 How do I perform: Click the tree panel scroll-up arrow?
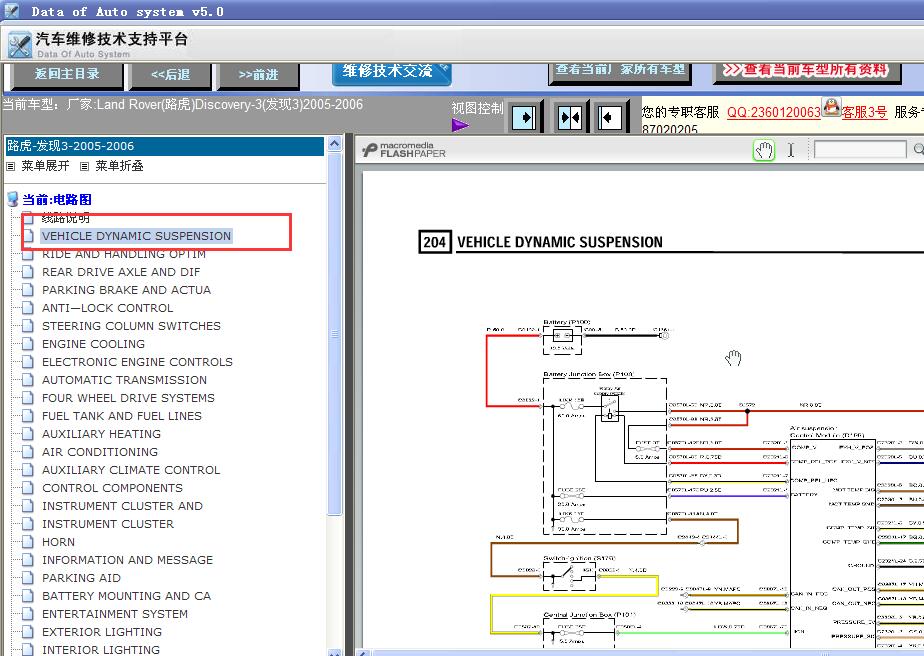(x=334, y=144)
